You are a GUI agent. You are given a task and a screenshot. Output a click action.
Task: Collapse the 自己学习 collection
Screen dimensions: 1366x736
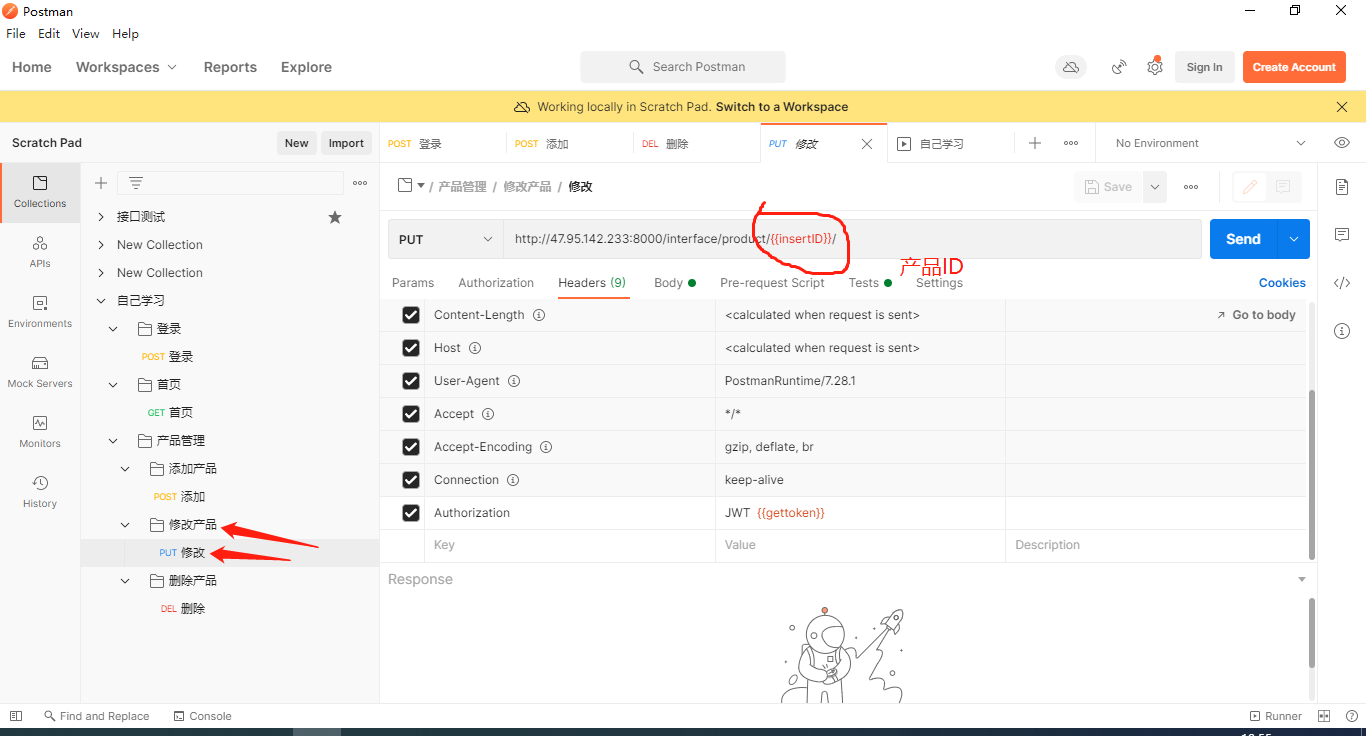pyautogui.click(x=100, y=301)
